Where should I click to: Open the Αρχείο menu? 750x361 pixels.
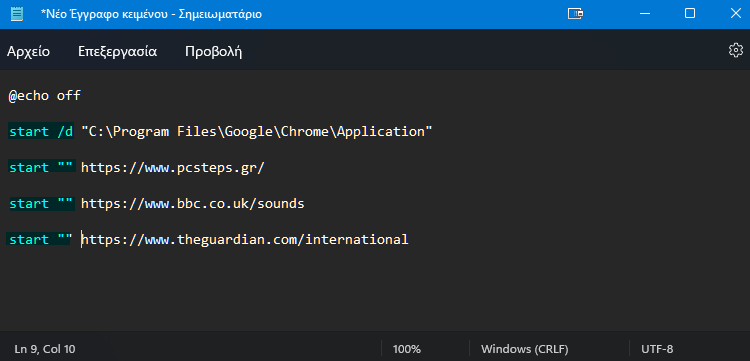(28, 52)
